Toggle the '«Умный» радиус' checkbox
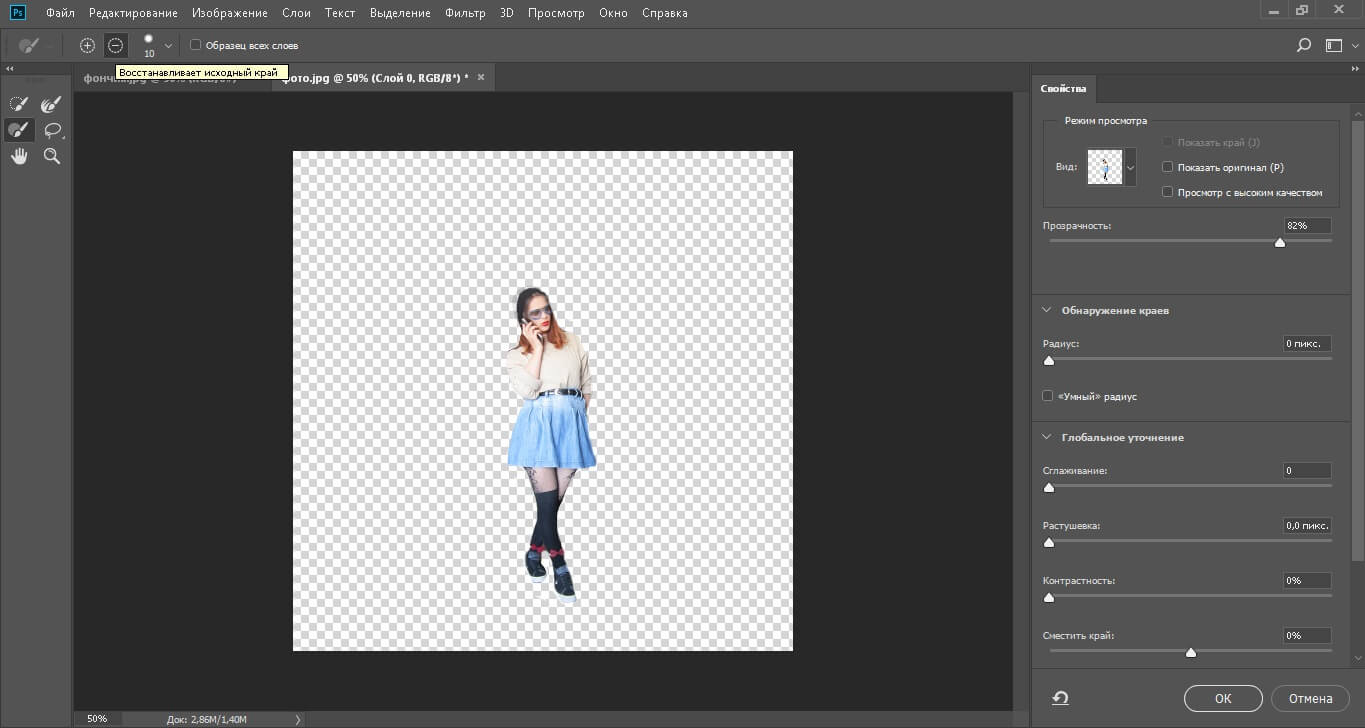Image resolution: width=1365 pixels, height=728 pixels. pyautogui.click(x=1048, y=396)
